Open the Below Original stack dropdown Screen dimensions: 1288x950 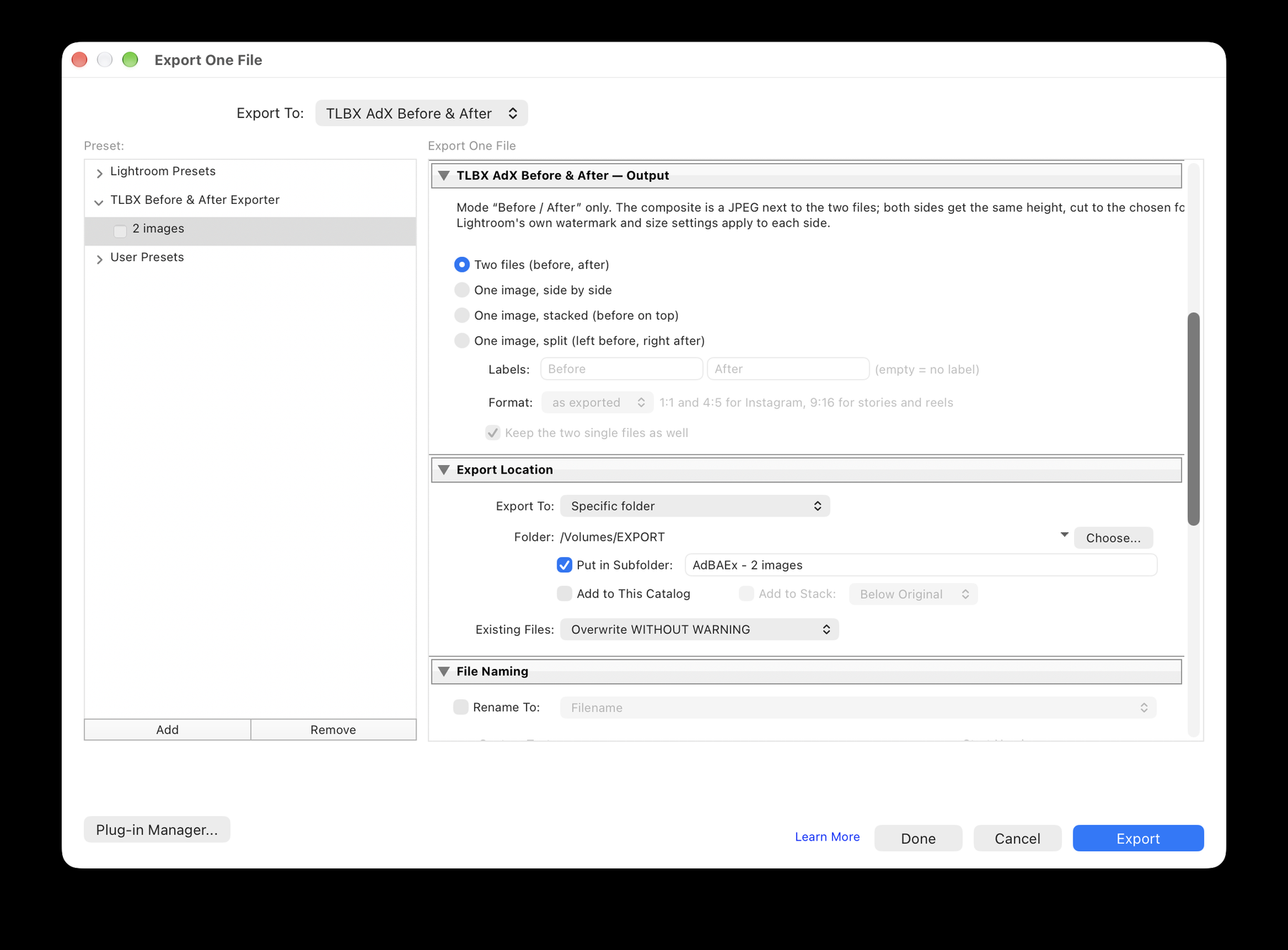(x=913, y=594)
